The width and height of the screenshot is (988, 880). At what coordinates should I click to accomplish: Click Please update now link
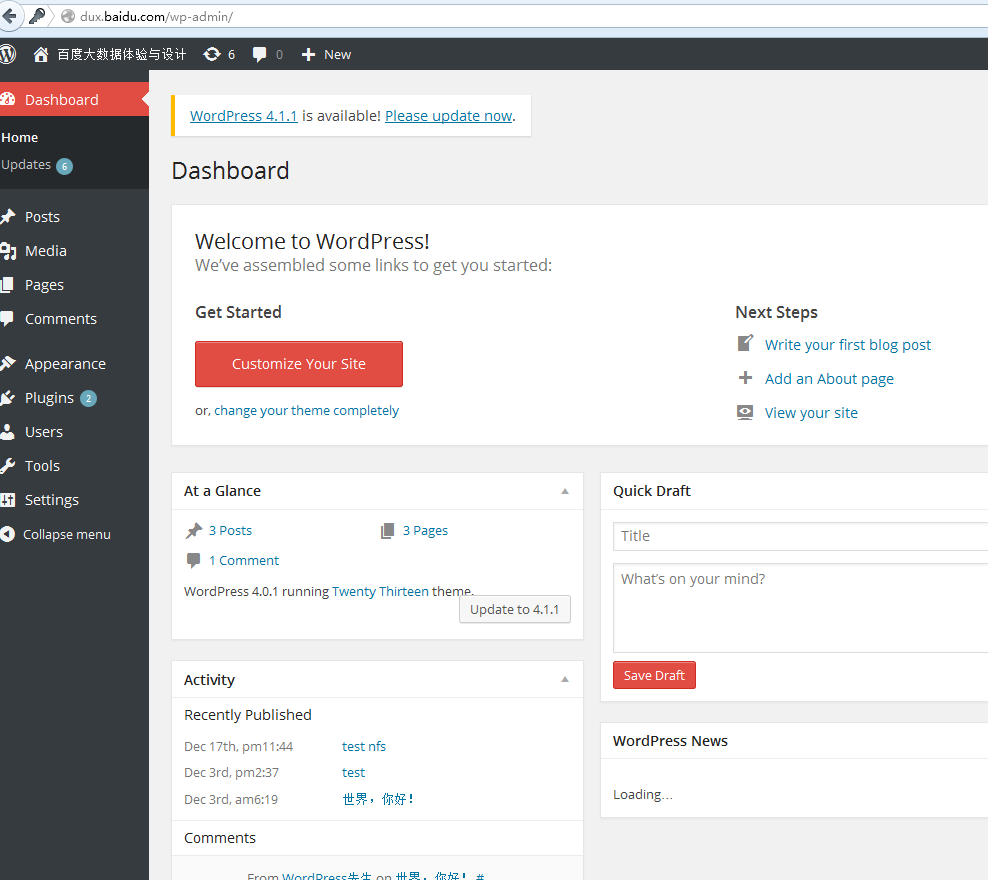coord(449,116)
